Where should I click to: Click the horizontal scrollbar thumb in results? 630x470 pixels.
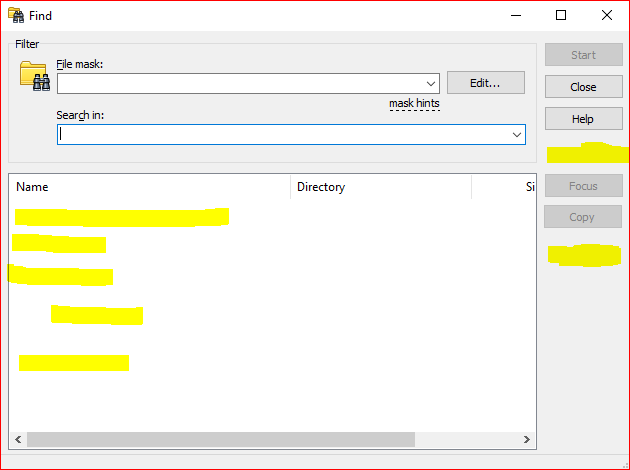[220, 440]
